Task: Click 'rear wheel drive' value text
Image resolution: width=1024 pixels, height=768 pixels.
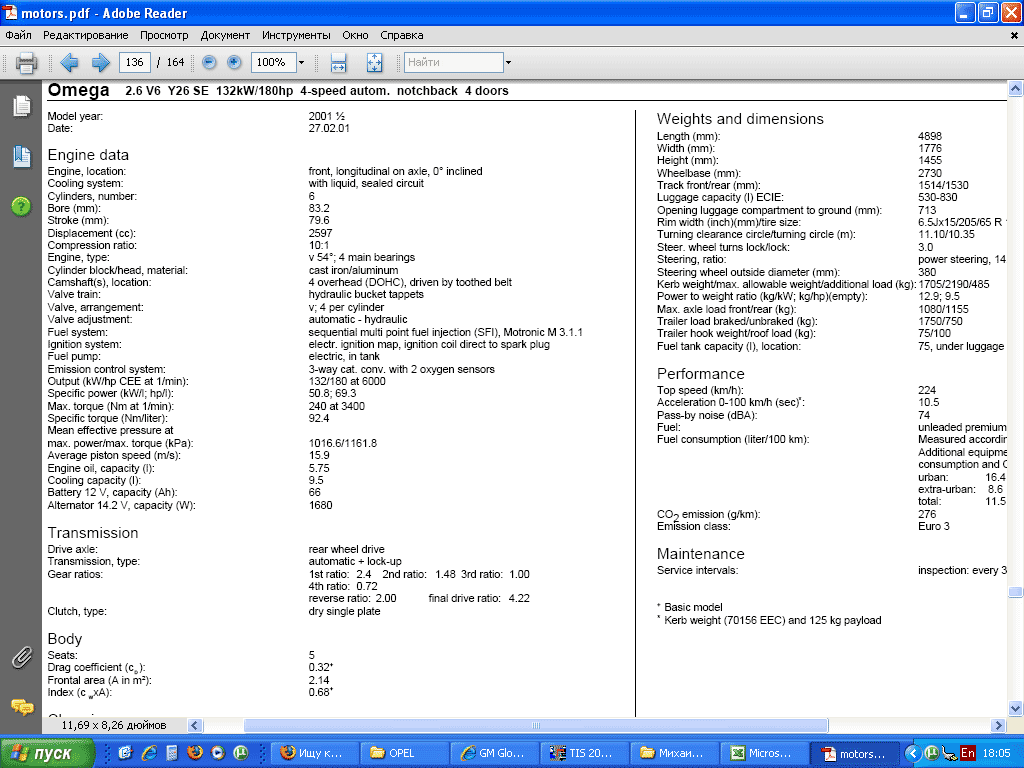Action: tap(347, 549)
